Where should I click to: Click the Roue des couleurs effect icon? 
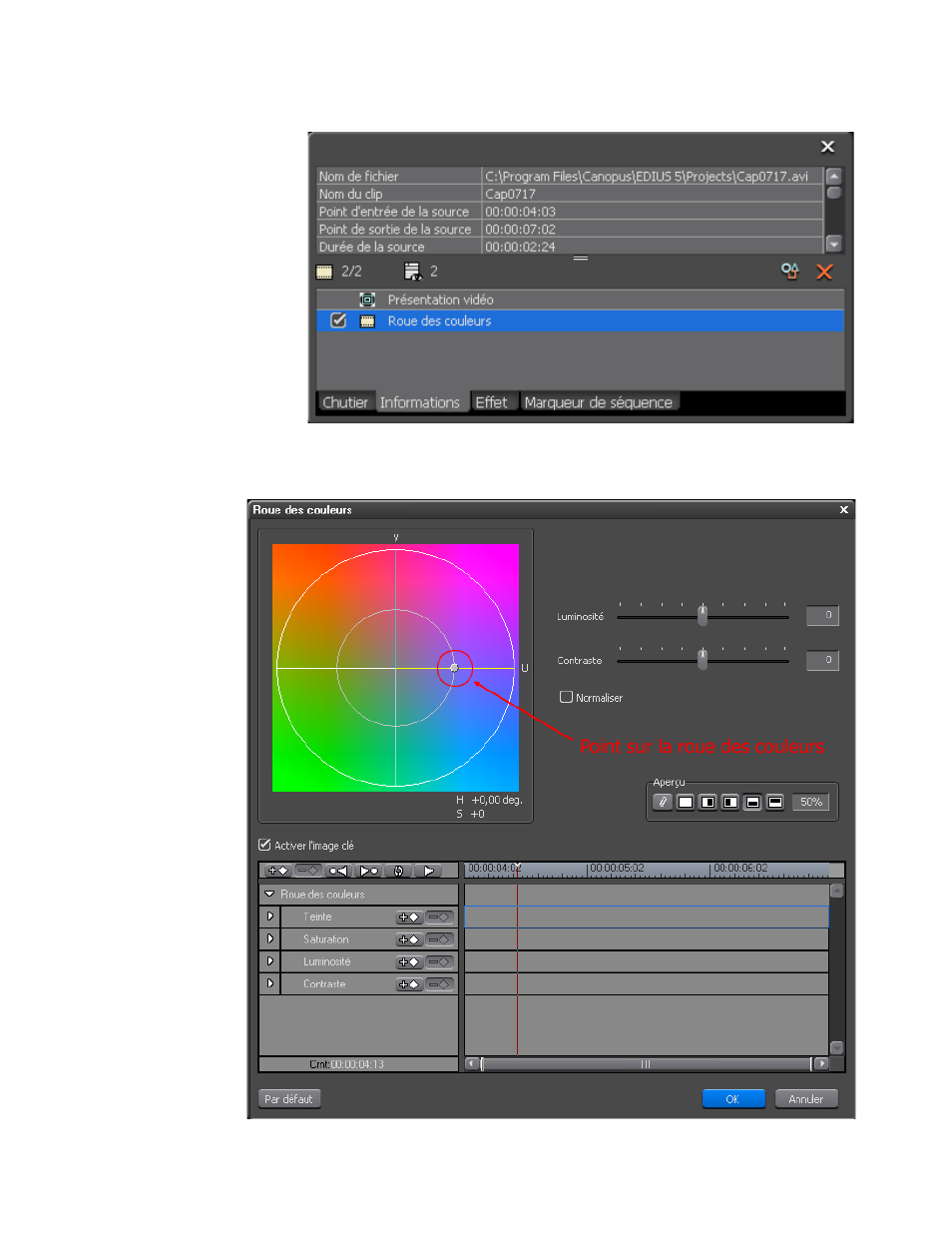367,321
